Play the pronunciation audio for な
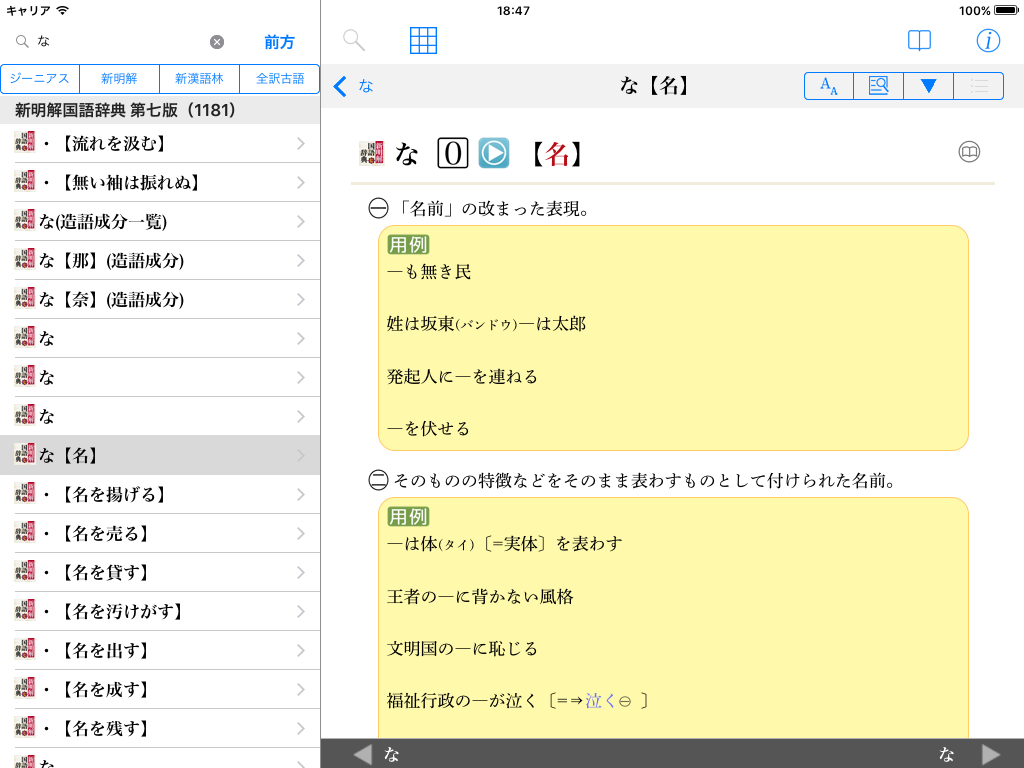This screenshot has height=768, width=1024. (x=493, y=153)
